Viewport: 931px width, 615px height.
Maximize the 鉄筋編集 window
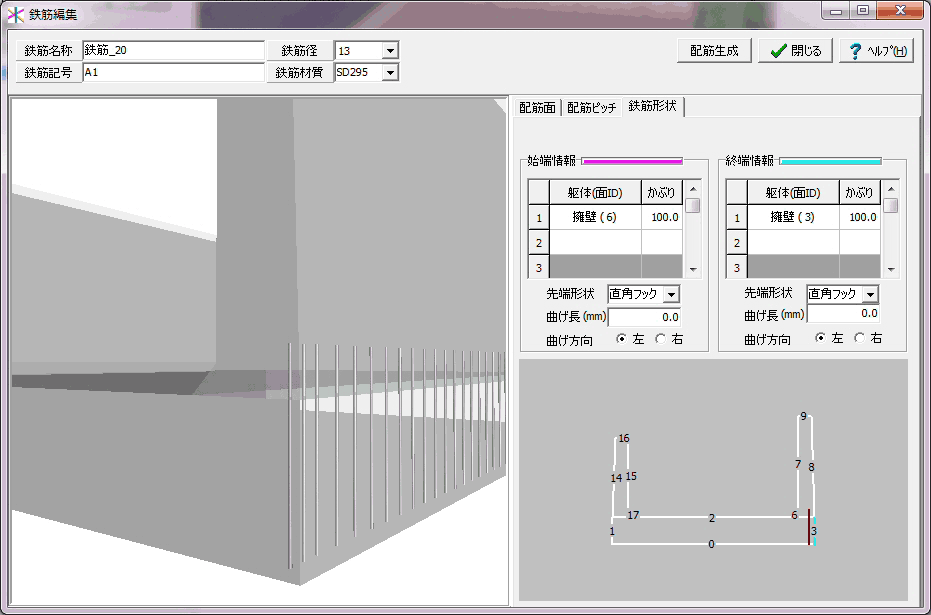tap(863, 11)
